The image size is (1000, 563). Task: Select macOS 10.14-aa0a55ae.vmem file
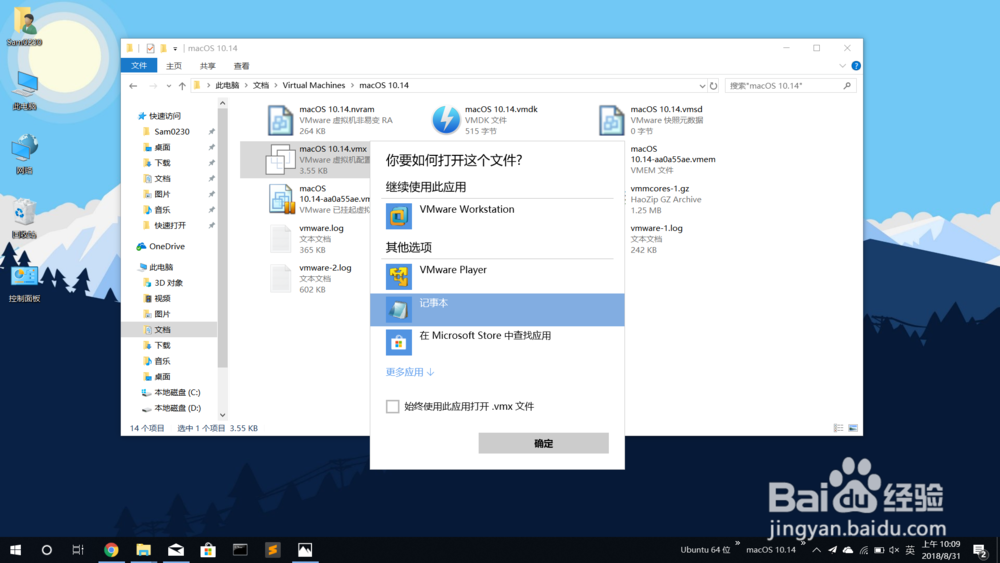tap(672, 159)
